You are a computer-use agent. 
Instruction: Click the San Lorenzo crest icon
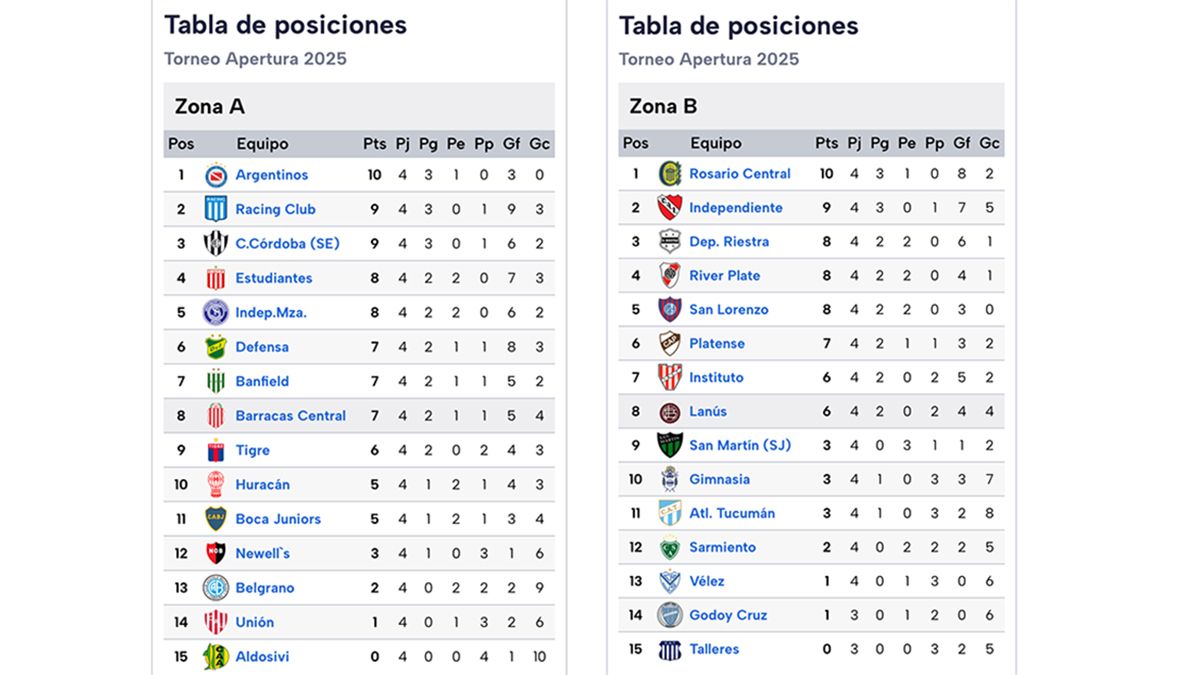[670, 310]
